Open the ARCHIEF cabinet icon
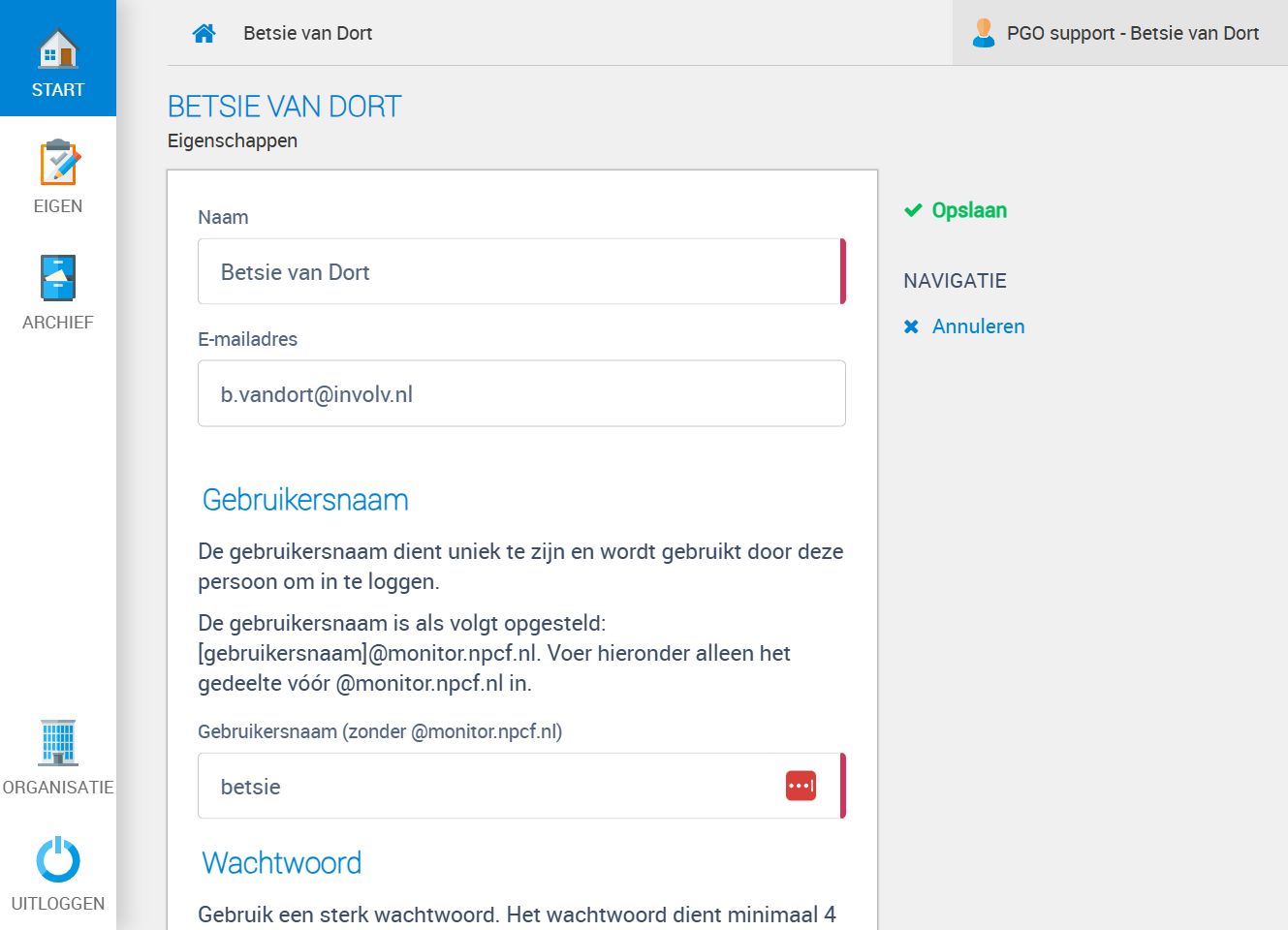Screen dimensions: 1288x930 click(x=58, y=278)
